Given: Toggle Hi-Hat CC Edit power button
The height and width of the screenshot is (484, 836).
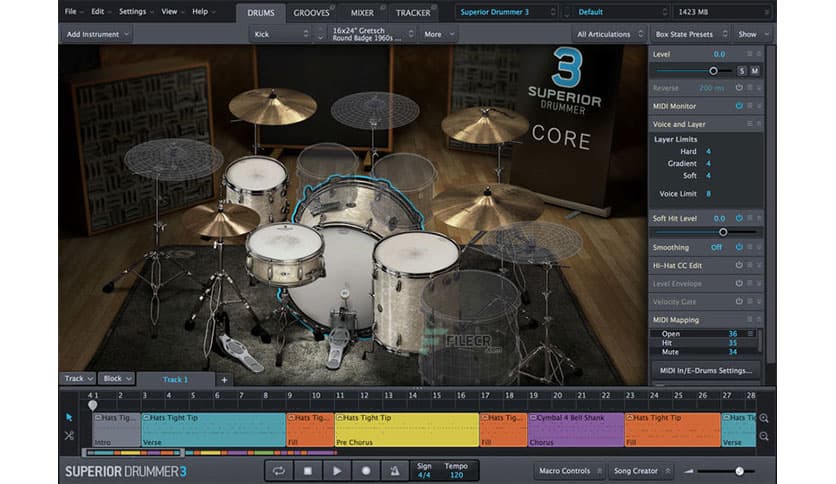Looking at the screenshot, I should (x=739, y=265).
